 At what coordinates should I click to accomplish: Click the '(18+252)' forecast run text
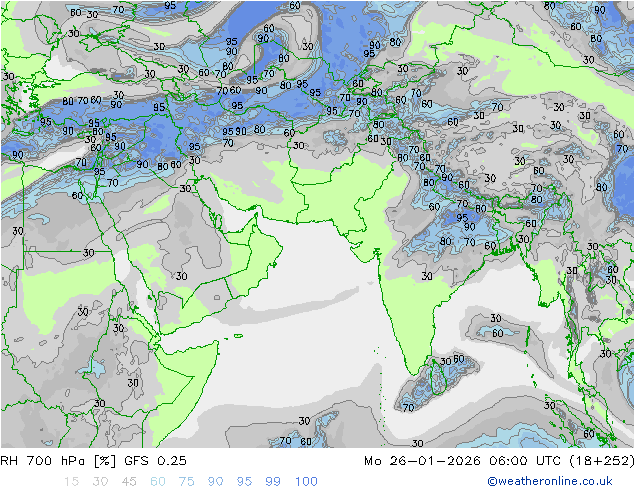[x=601, y=460]
